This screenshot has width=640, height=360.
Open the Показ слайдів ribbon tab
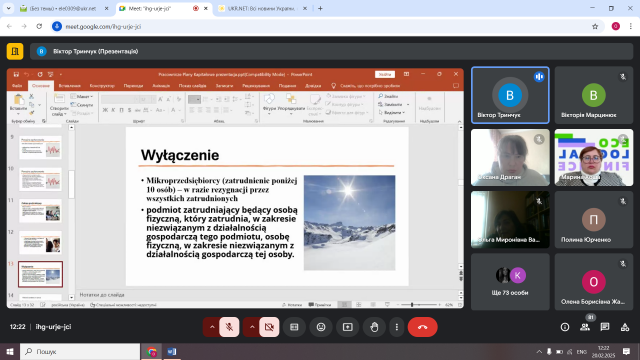tap(193, 86)
